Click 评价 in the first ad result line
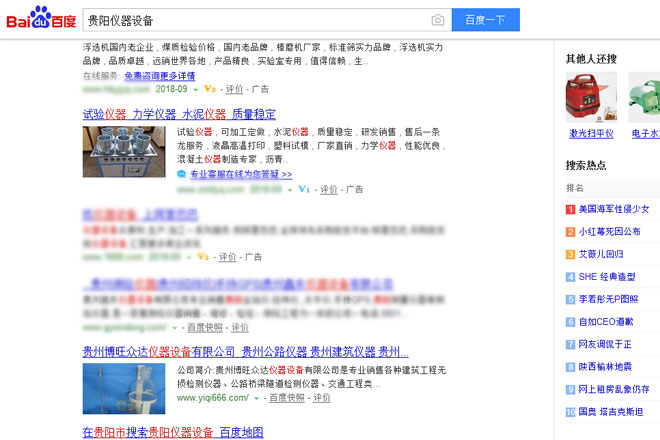 pos(234,89)
